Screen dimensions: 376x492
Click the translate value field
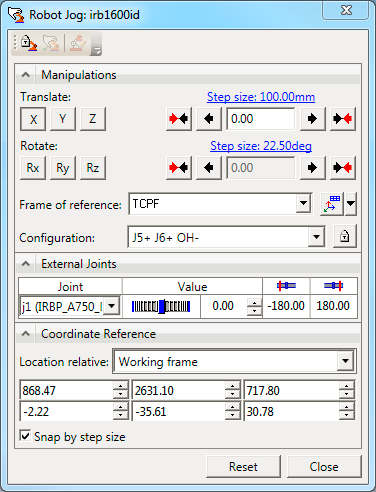coord(260,119)
